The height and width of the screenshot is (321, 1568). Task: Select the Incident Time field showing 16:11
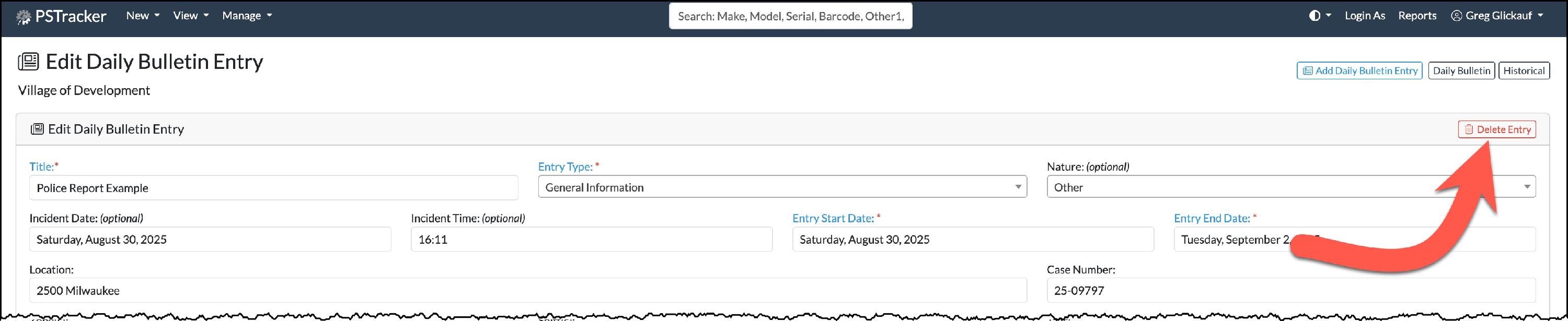tap(592, 240)
